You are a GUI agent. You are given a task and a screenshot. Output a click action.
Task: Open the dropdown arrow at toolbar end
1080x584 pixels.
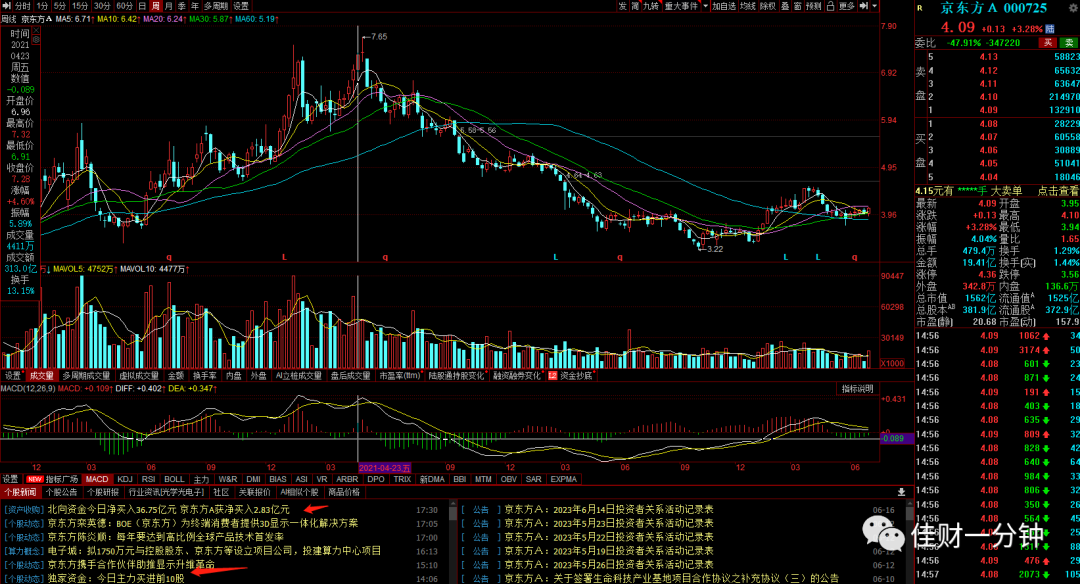click(x=875, y=6)
